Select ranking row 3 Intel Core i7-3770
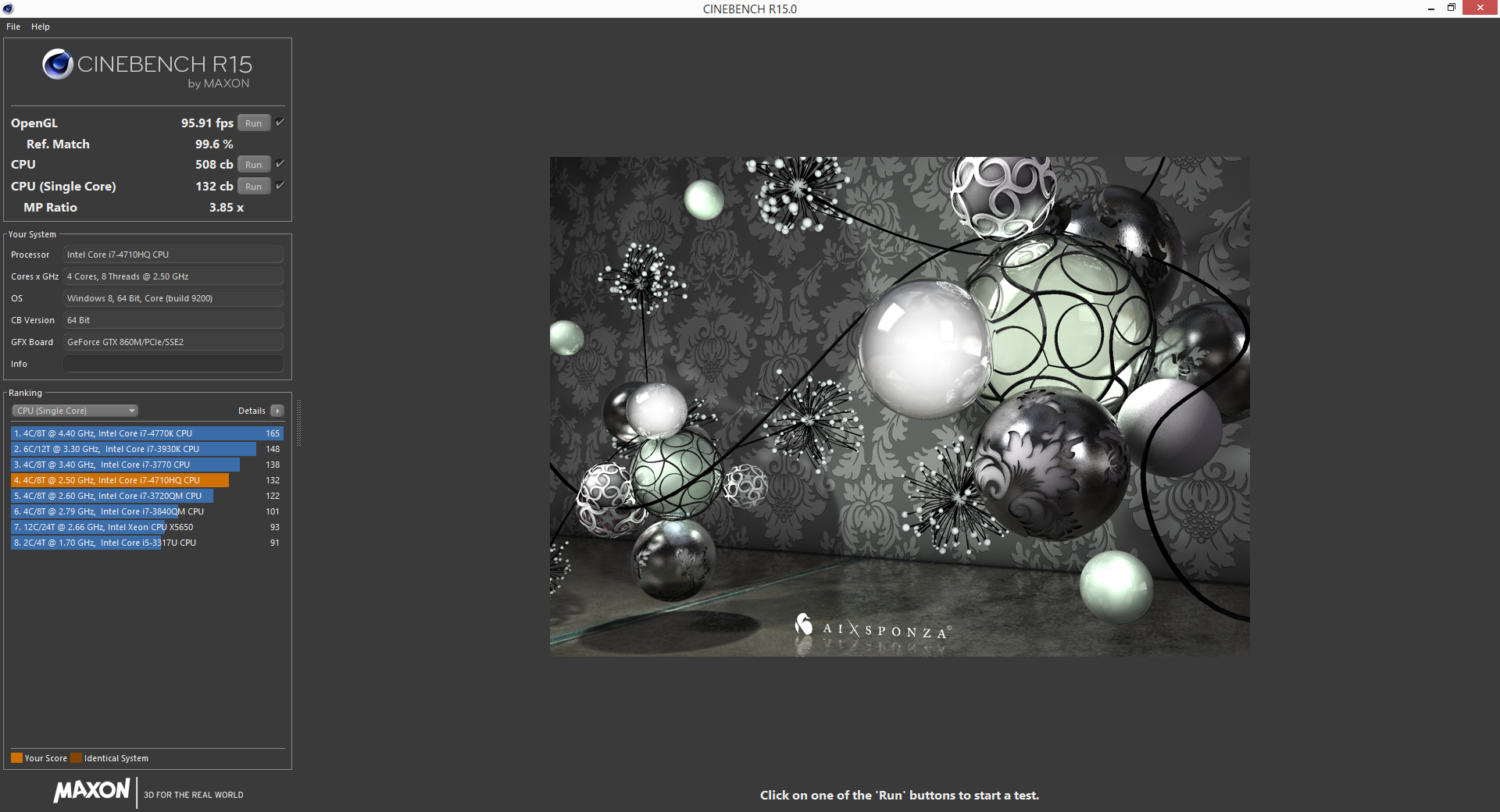 147,465
